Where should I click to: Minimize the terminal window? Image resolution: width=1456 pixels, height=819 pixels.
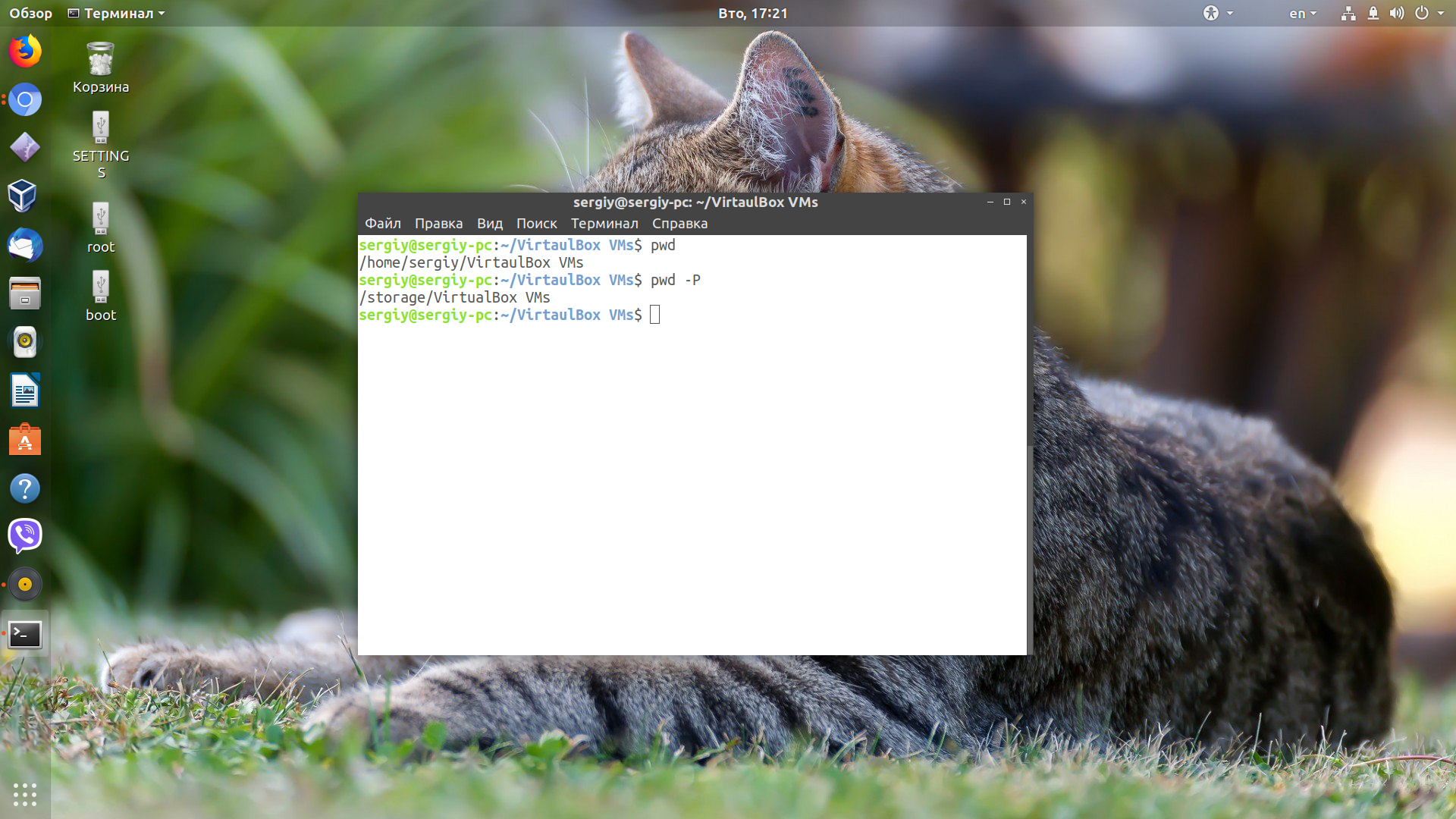pyautogui.click(x=990, y=202)
